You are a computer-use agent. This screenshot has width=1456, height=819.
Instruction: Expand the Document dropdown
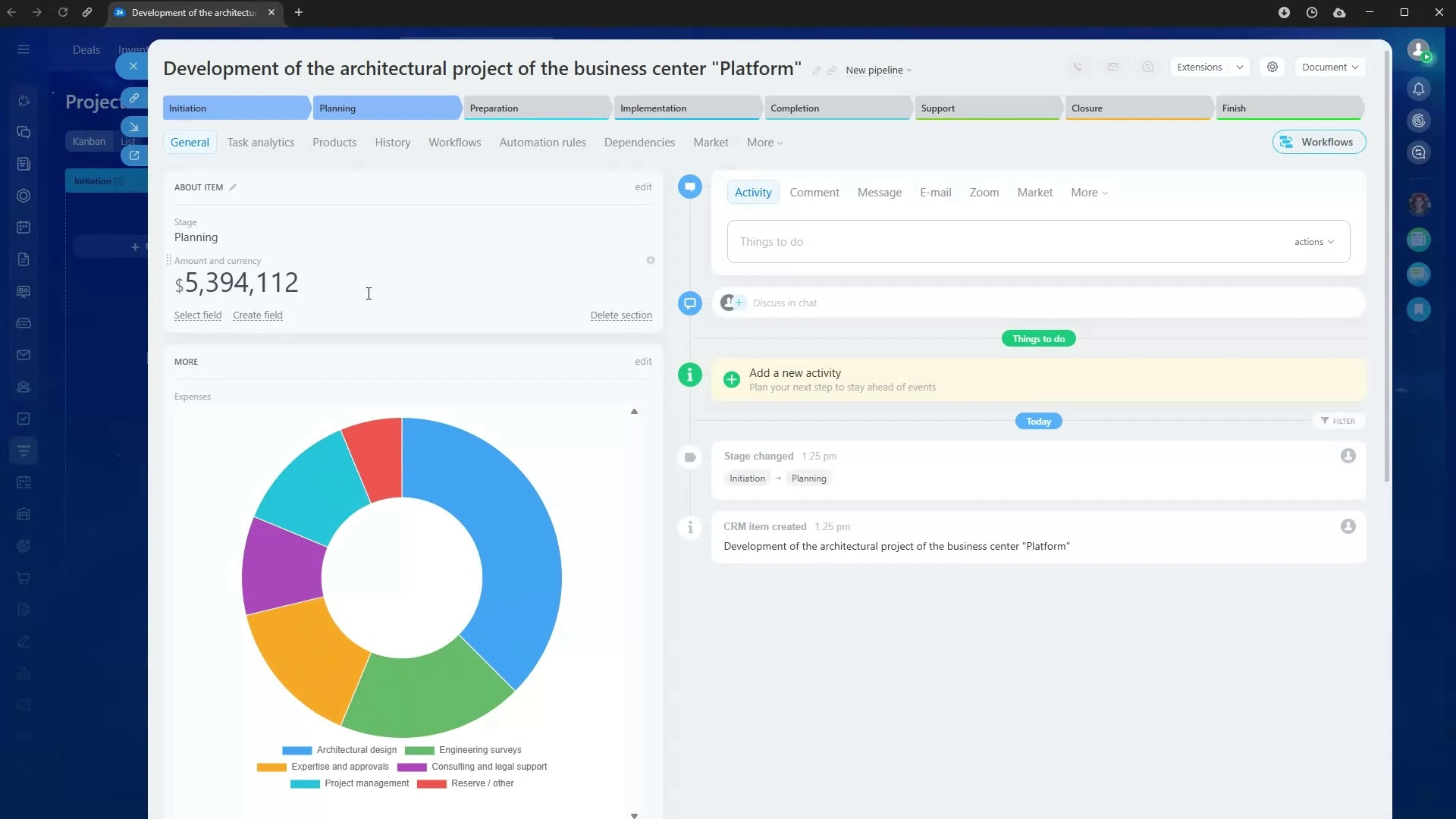[1329, 67]
